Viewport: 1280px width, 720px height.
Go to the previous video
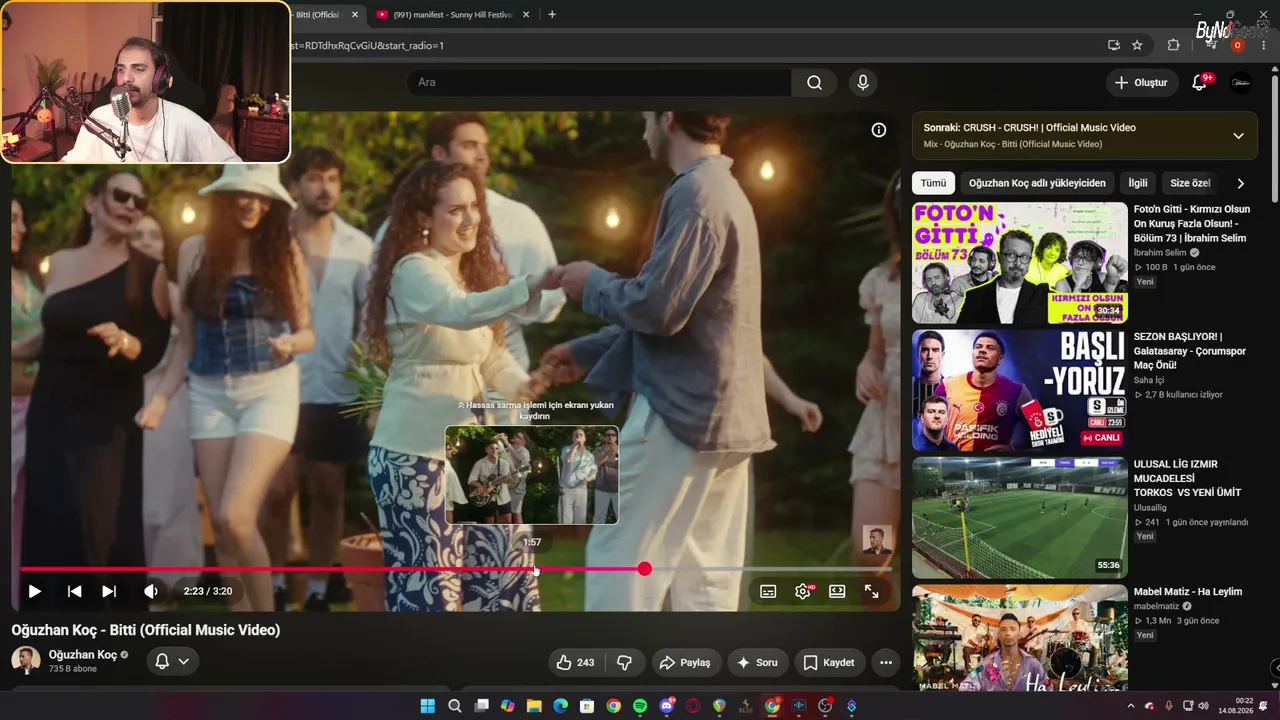pos(74,591)
